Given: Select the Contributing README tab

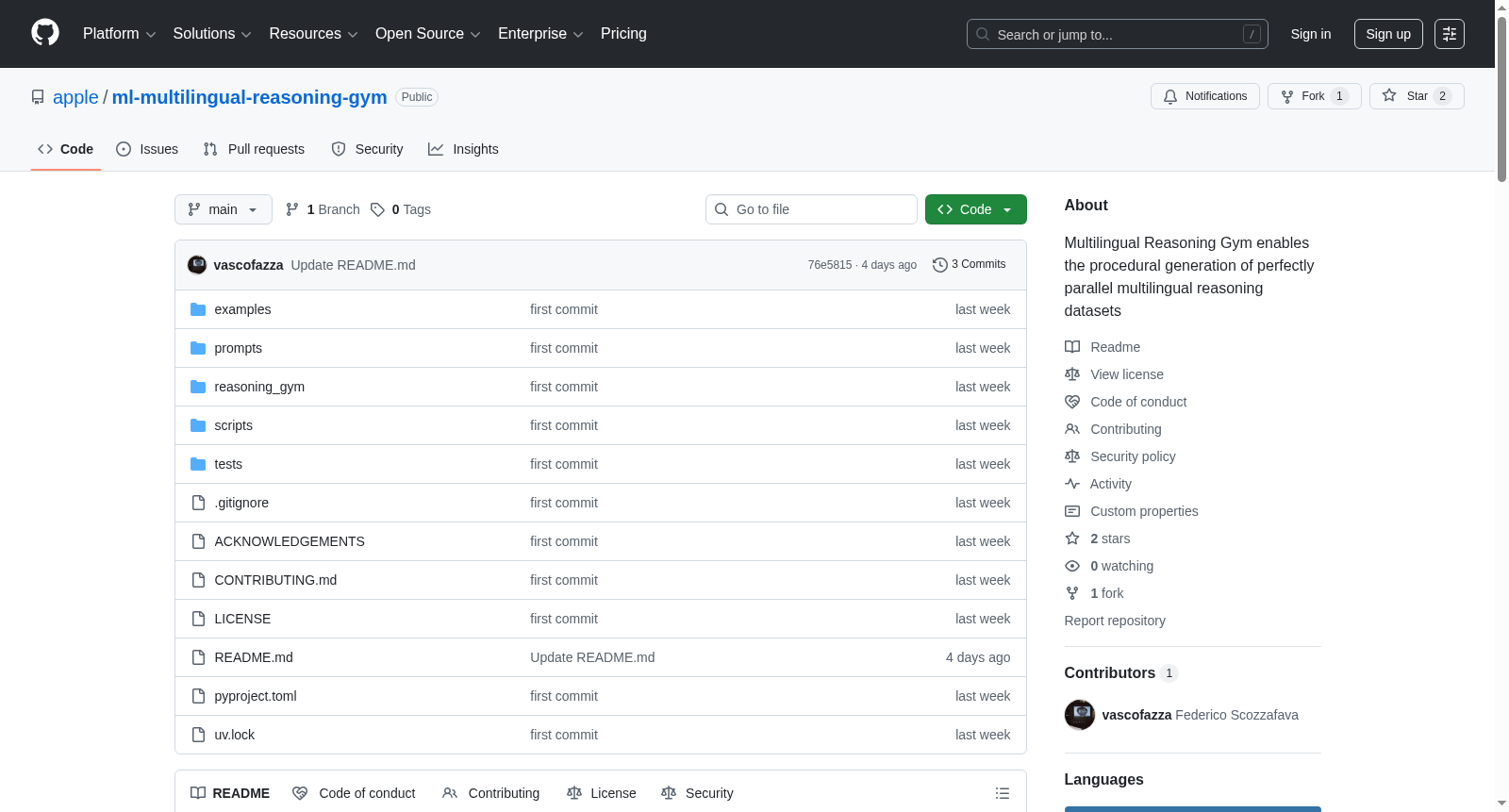Looking at the screenshot, I should 491,793.
